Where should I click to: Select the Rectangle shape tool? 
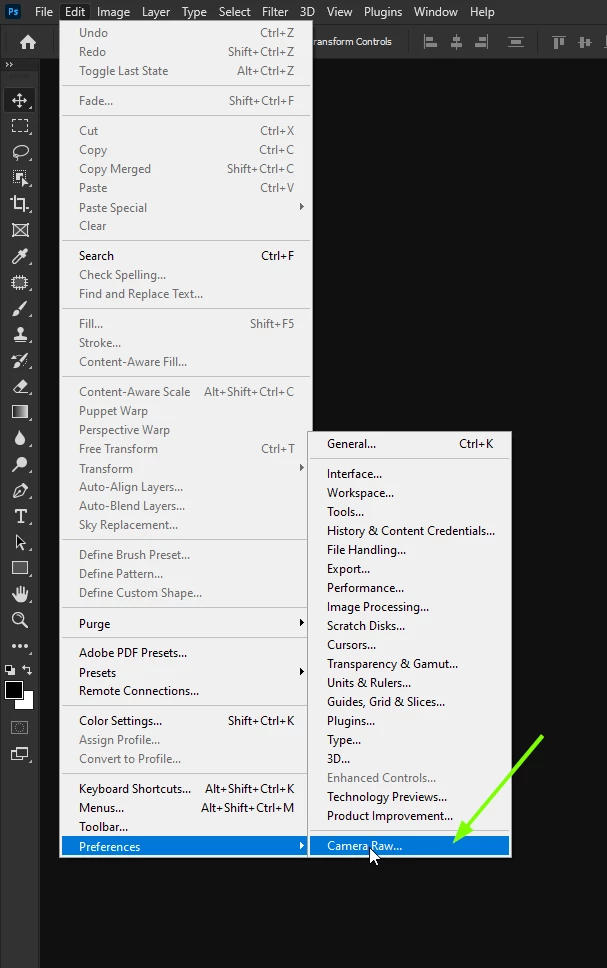20,568
